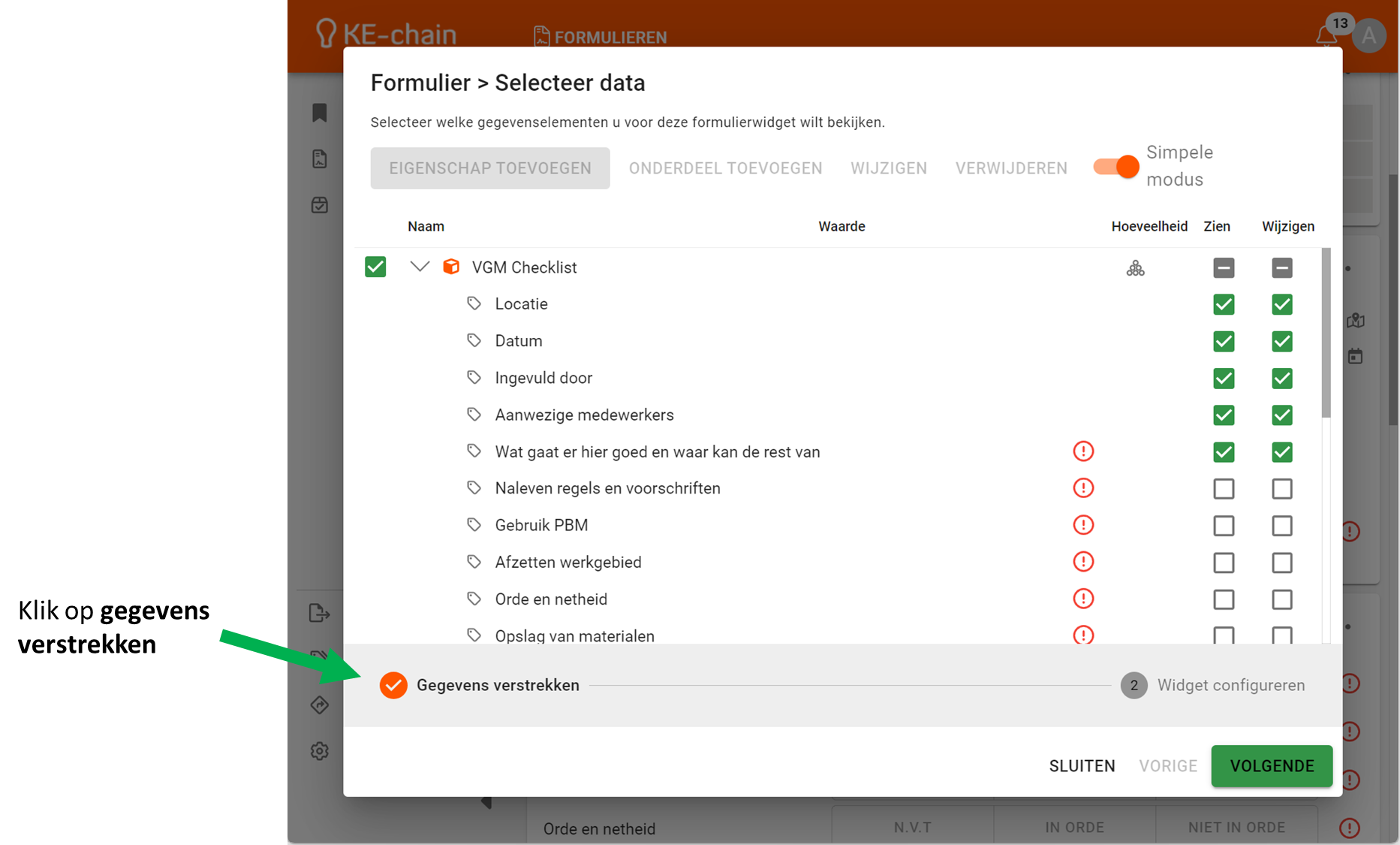This screenshot has height=845, width=1400.
Task: Click Onderdeel toevoegen
Action: point(725,168)
